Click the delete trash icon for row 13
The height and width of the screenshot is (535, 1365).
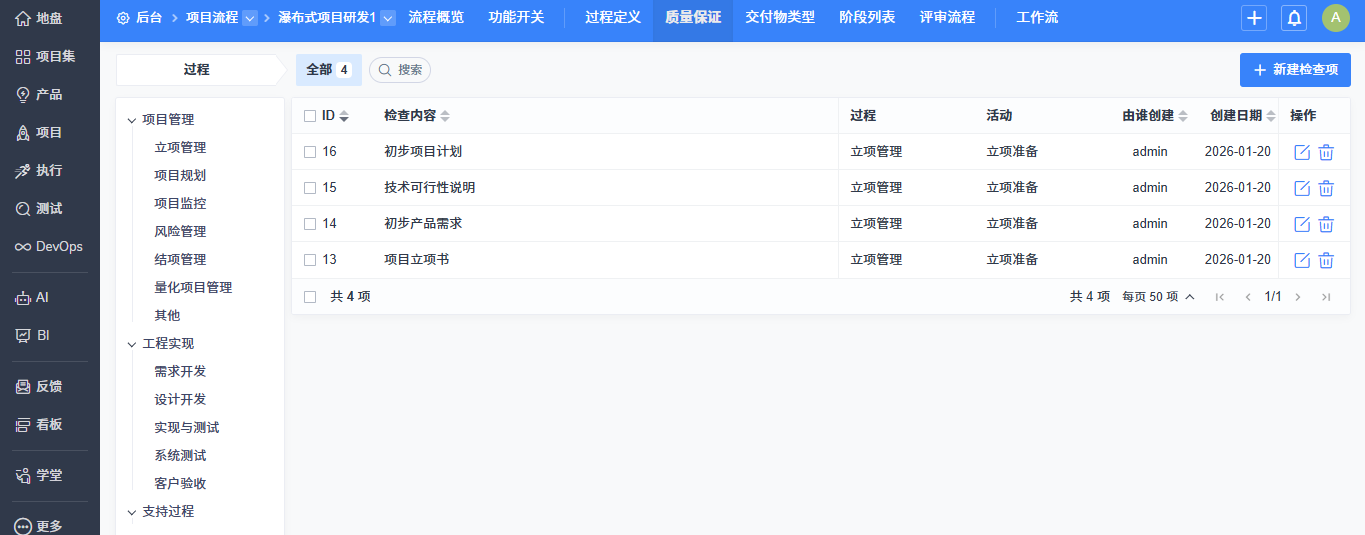(1326, 260)
